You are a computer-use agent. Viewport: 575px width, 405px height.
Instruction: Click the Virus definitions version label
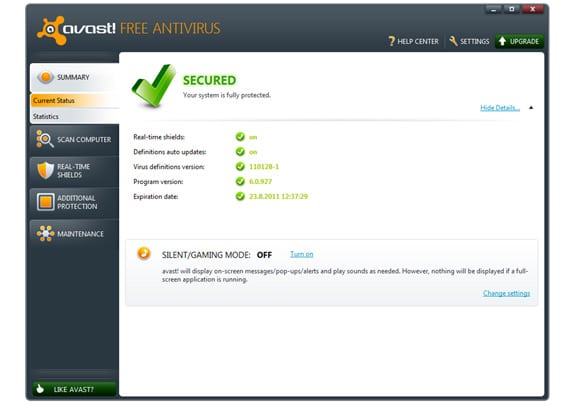(169, 167)
